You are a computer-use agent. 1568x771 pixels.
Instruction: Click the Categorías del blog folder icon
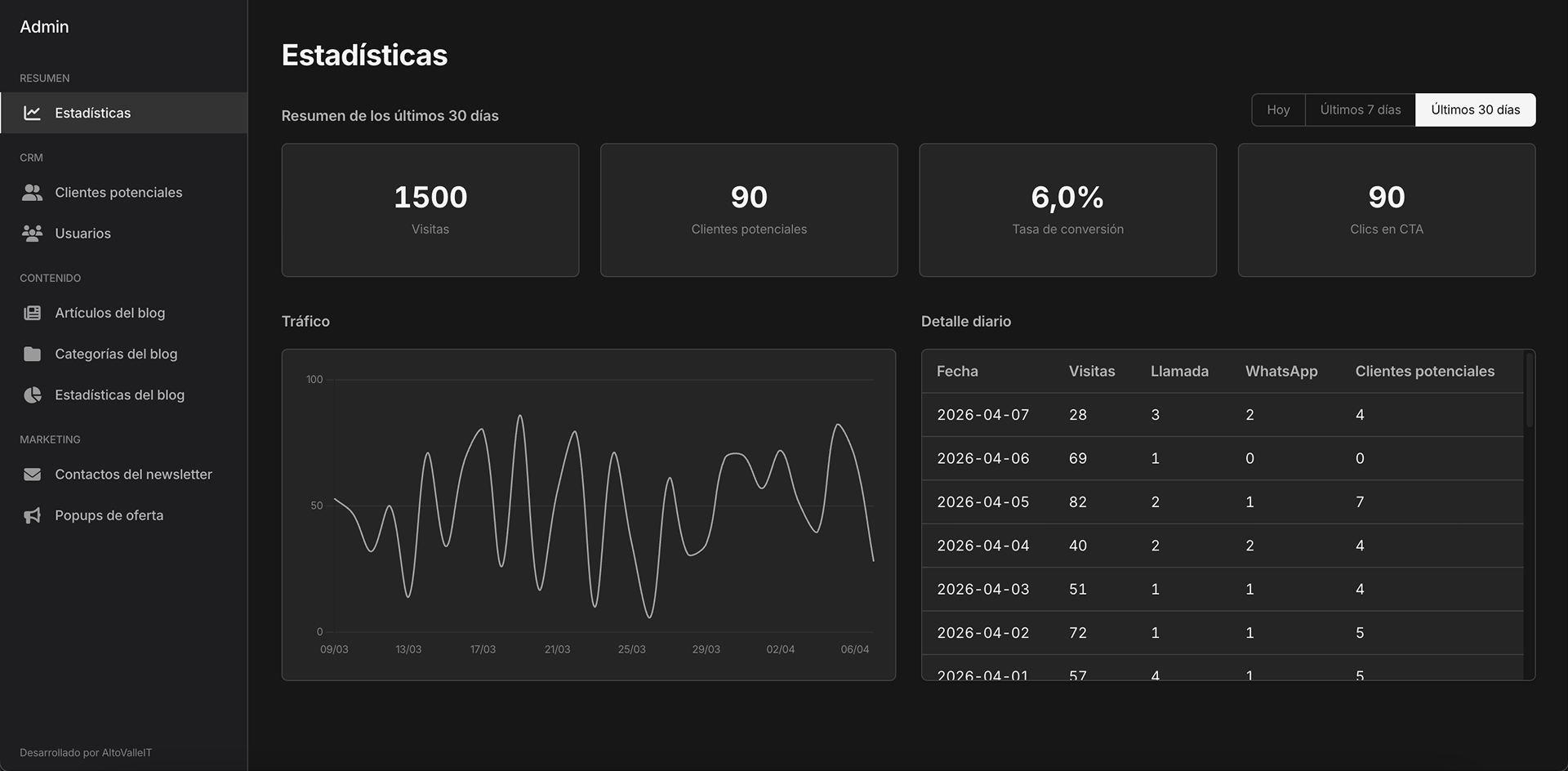click(x=32, y=354)
